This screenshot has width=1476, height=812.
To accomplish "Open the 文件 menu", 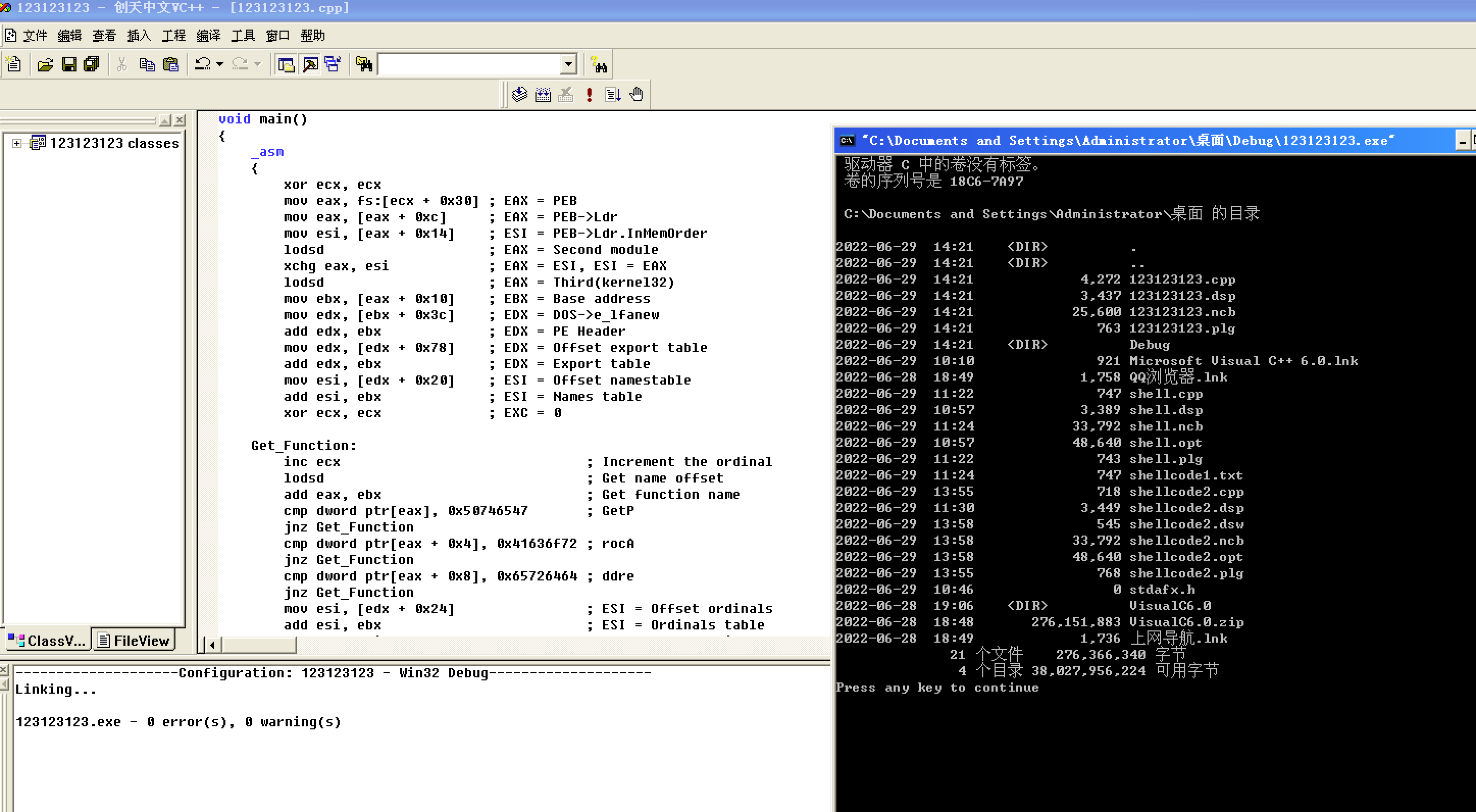I will tap(35, 36).
